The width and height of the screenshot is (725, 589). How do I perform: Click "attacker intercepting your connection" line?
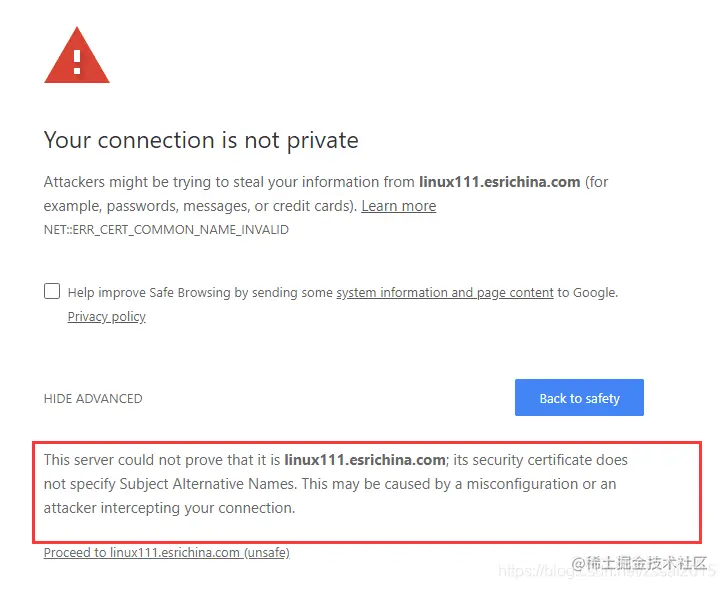click(169, 508)
